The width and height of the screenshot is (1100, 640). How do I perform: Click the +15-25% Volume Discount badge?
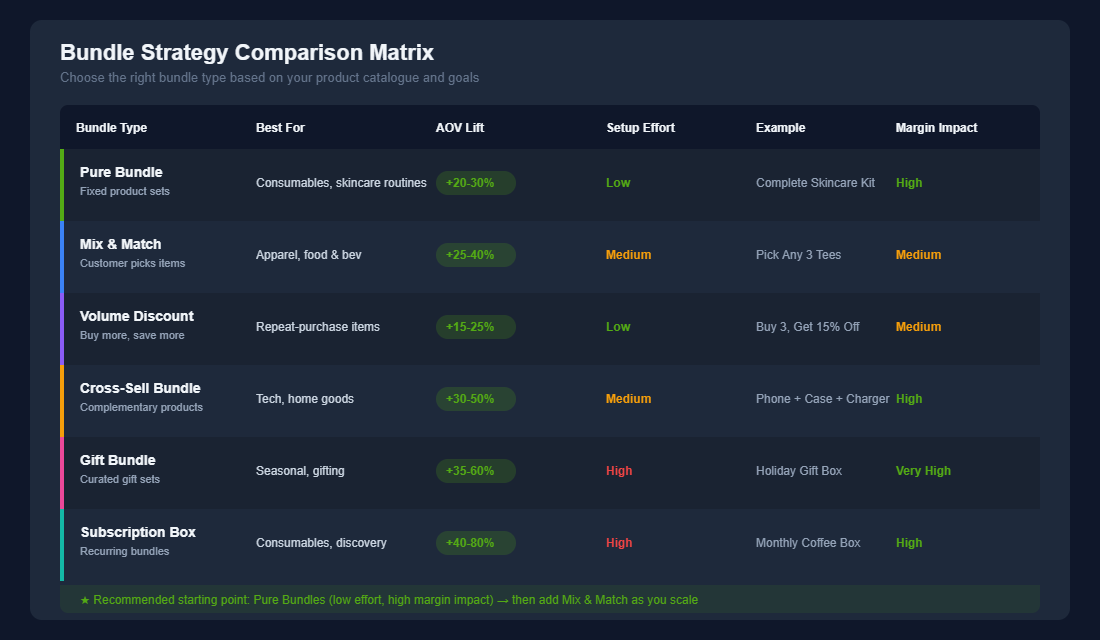[475, 327]
